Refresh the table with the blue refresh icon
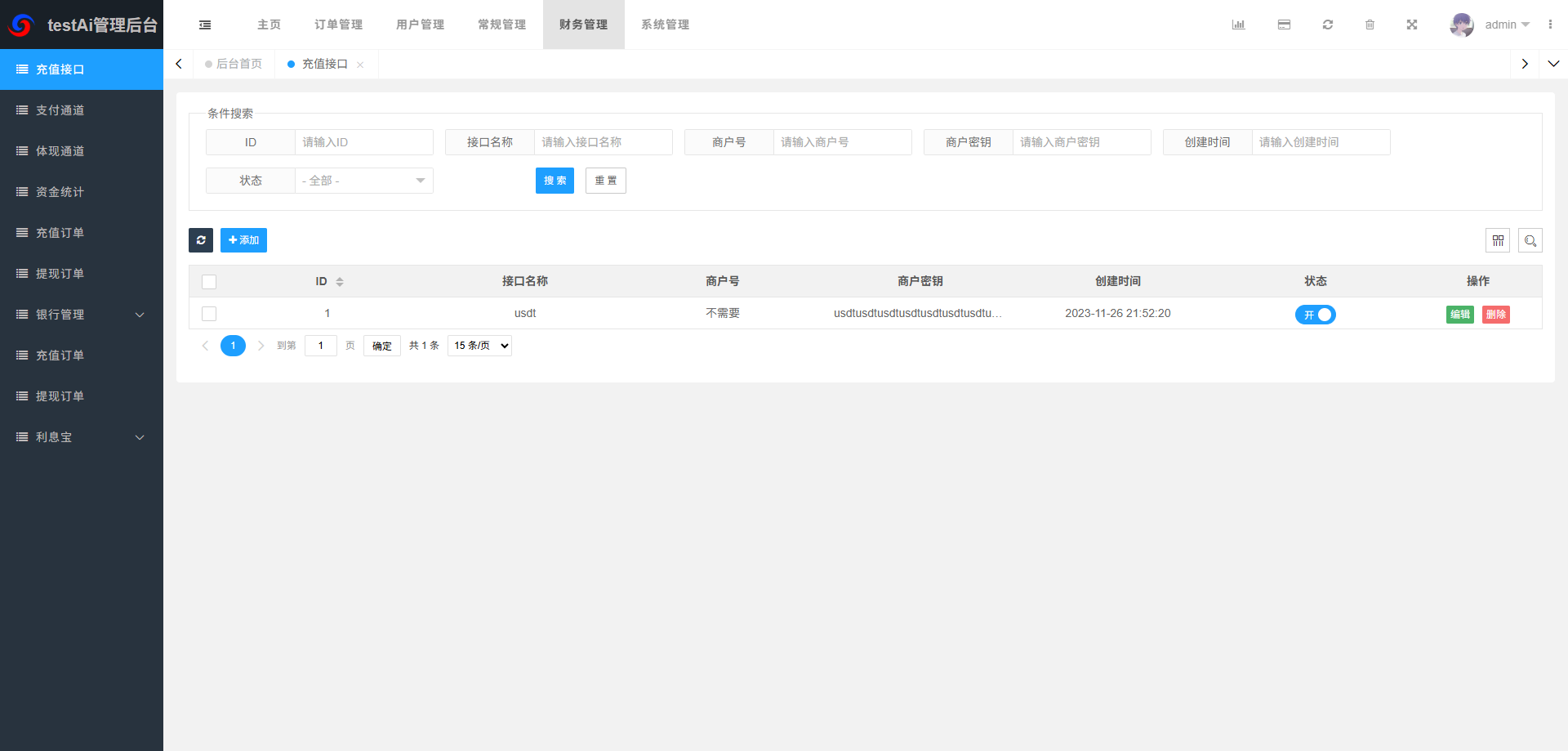Image resolution: width=1568 pixels, height=751 pixels. [x=201, y=239]
